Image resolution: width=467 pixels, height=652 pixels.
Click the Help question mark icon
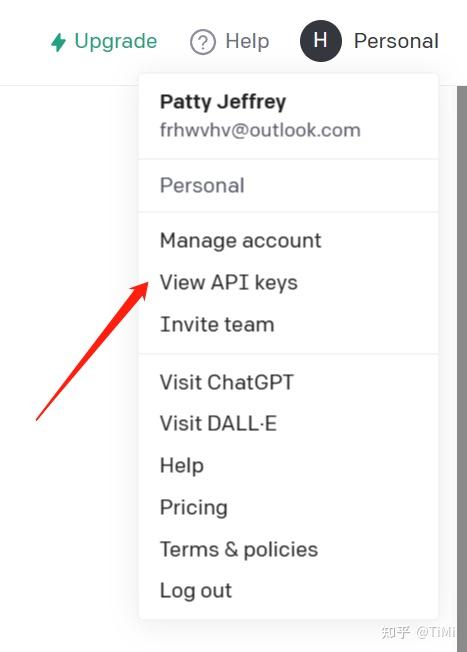coord(203,42)
